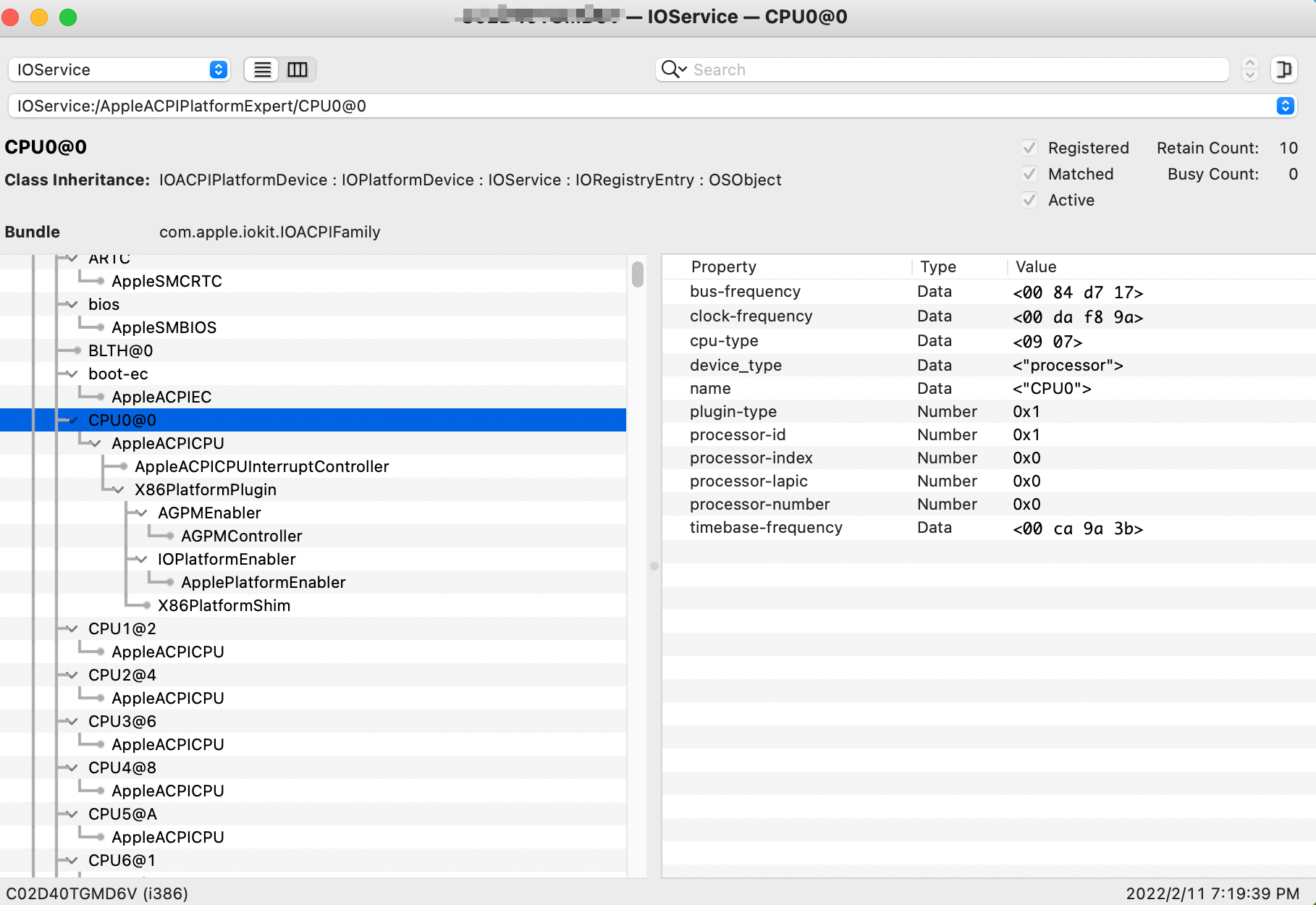Collapse the CPU0@0 tree node
The image size is (1316, 905).
71,420
